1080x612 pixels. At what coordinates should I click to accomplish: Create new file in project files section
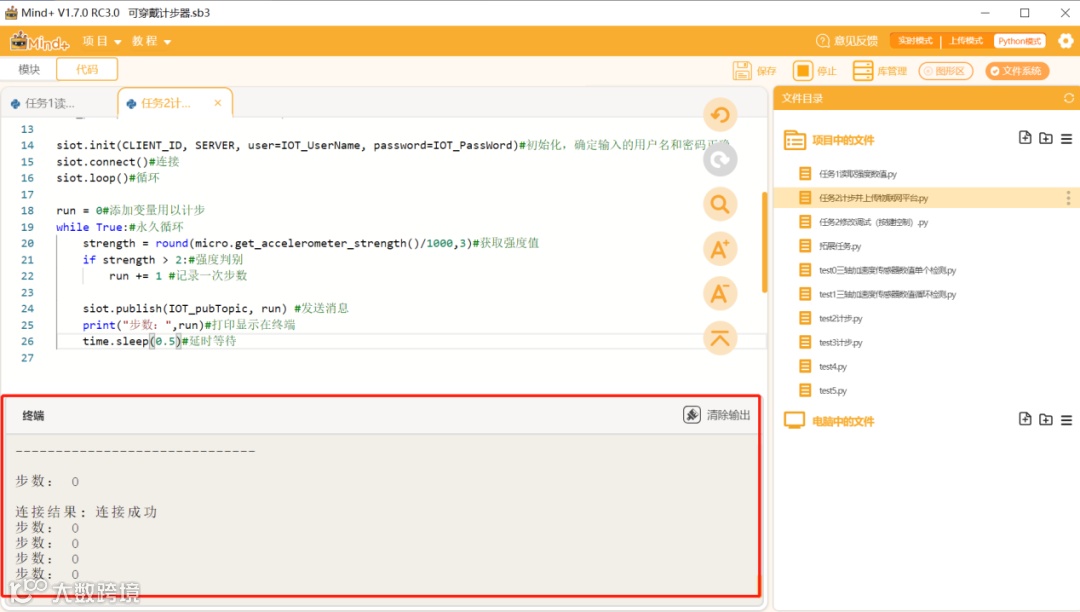coord(1025,138)
